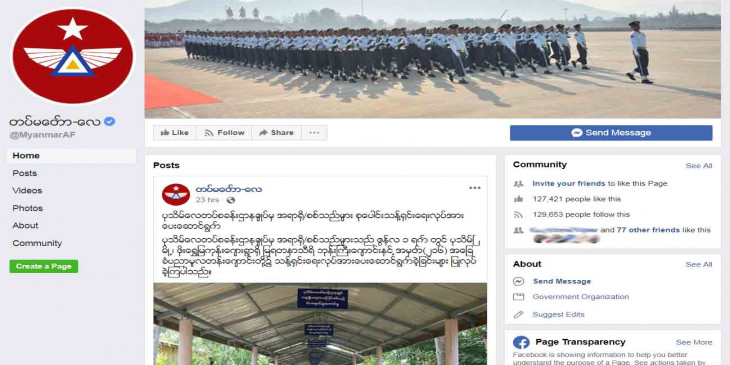This screenshot has height=365, width=730.
Task: Click the blue Send Message button
Action: (x=611, y=133)
